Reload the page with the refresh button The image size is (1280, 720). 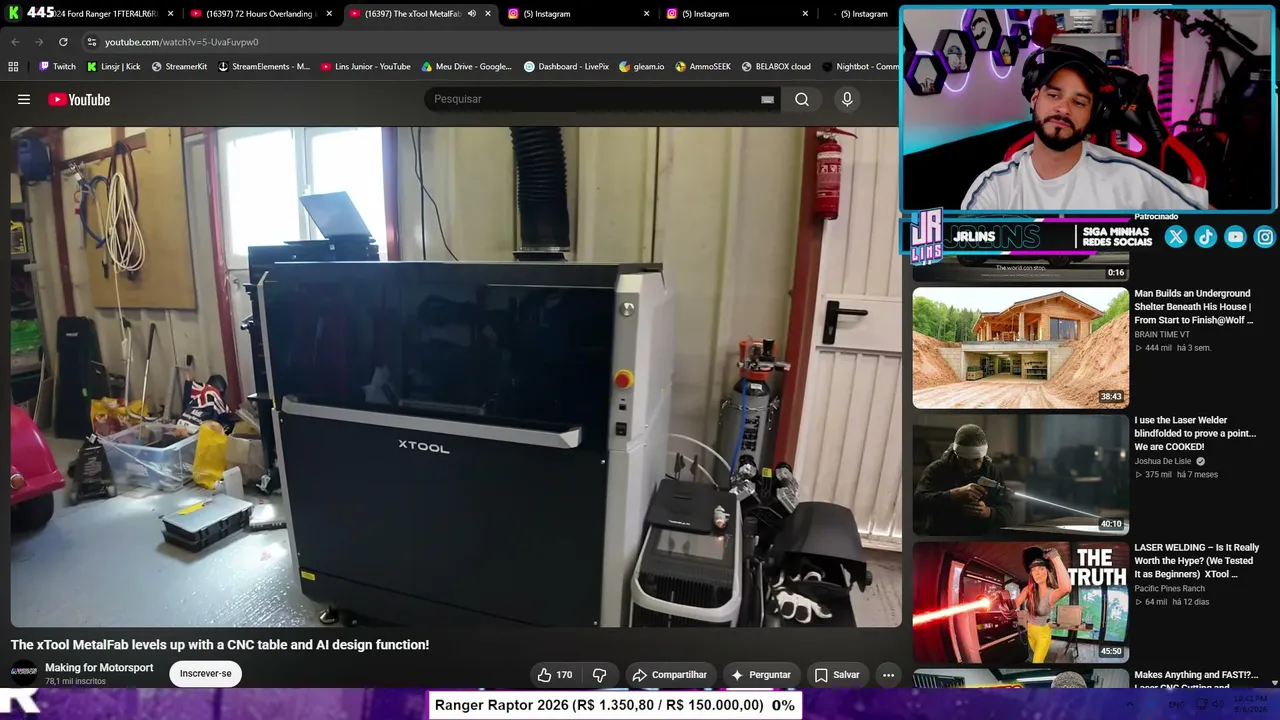63,42
